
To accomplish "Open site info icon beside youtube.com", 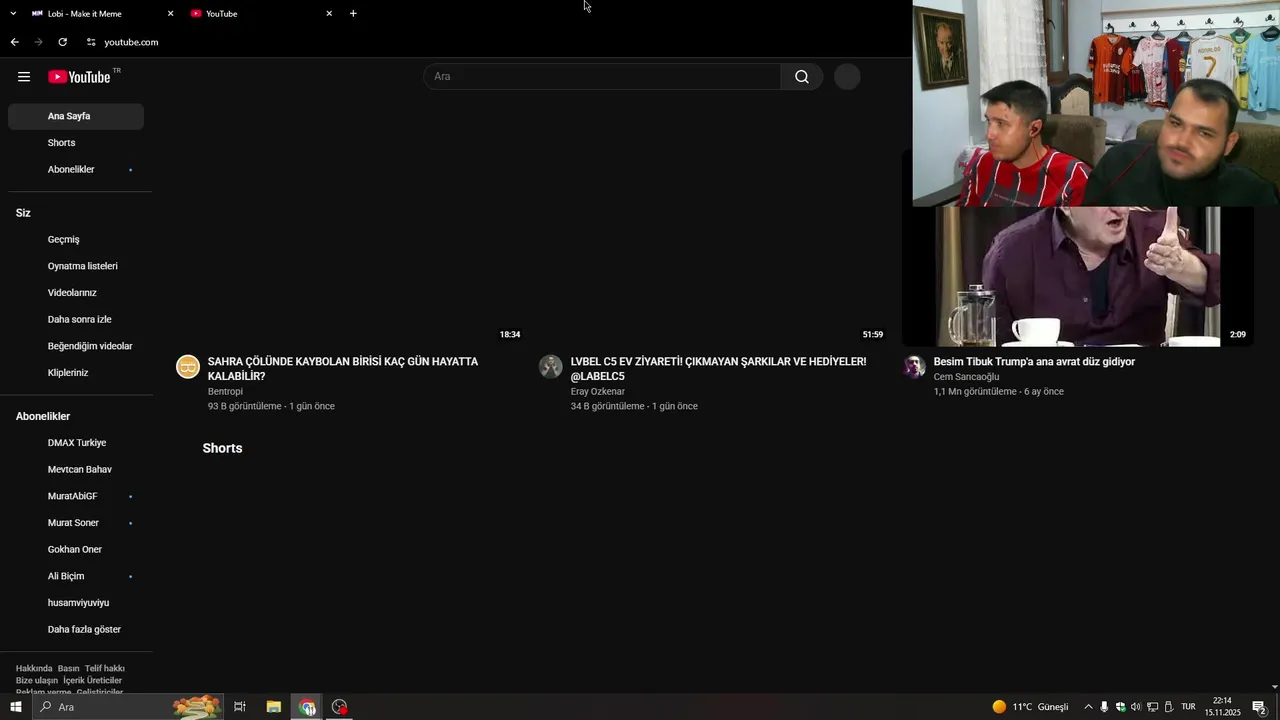I will click(91, 42).
